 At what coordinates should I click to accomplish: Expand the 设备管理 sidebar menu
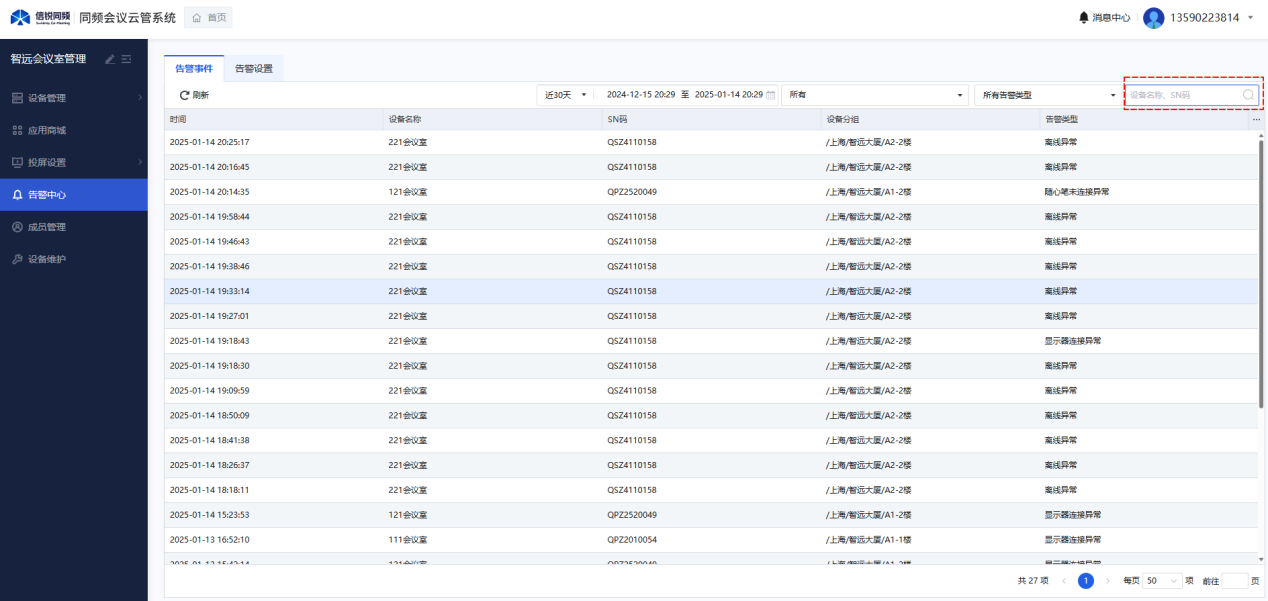coord(74,98)
